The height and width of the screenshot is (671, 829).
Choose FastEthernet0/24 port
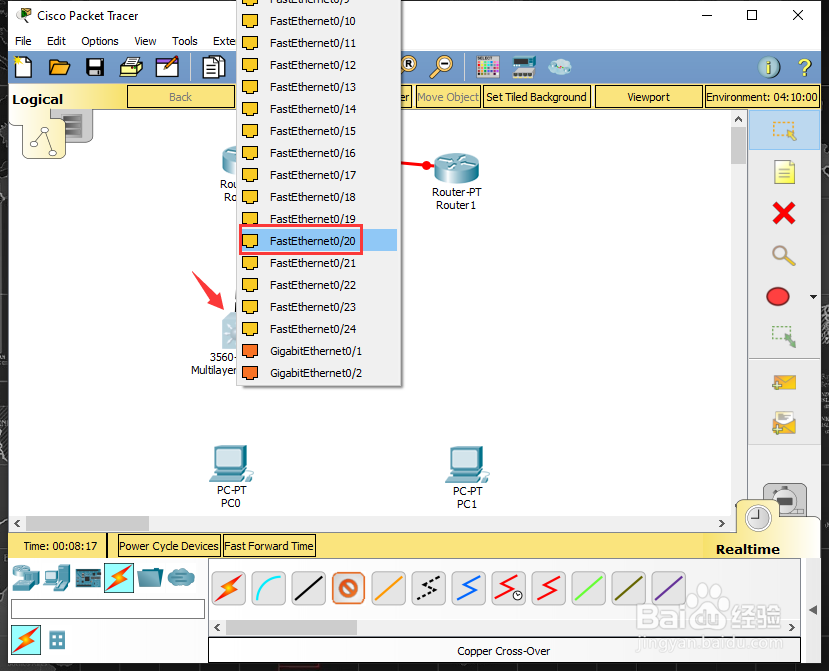coord(318,329)
